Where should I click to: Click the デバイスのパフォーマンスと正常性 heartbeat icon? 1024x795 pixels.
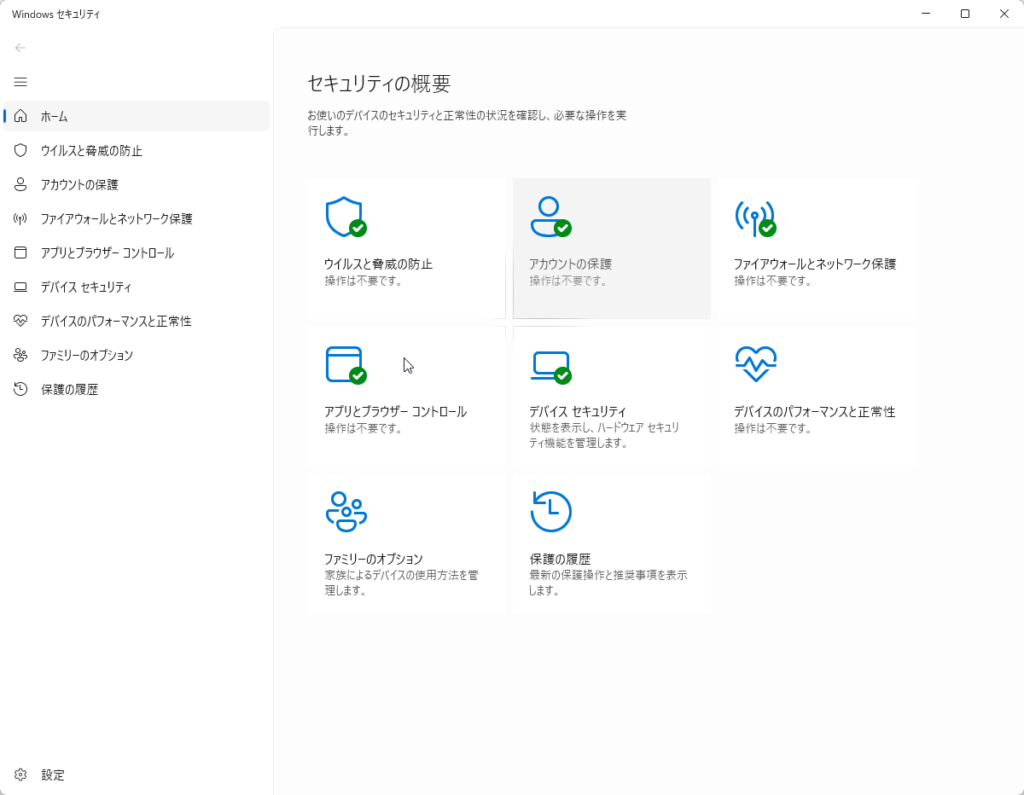(x=757, y=363)
